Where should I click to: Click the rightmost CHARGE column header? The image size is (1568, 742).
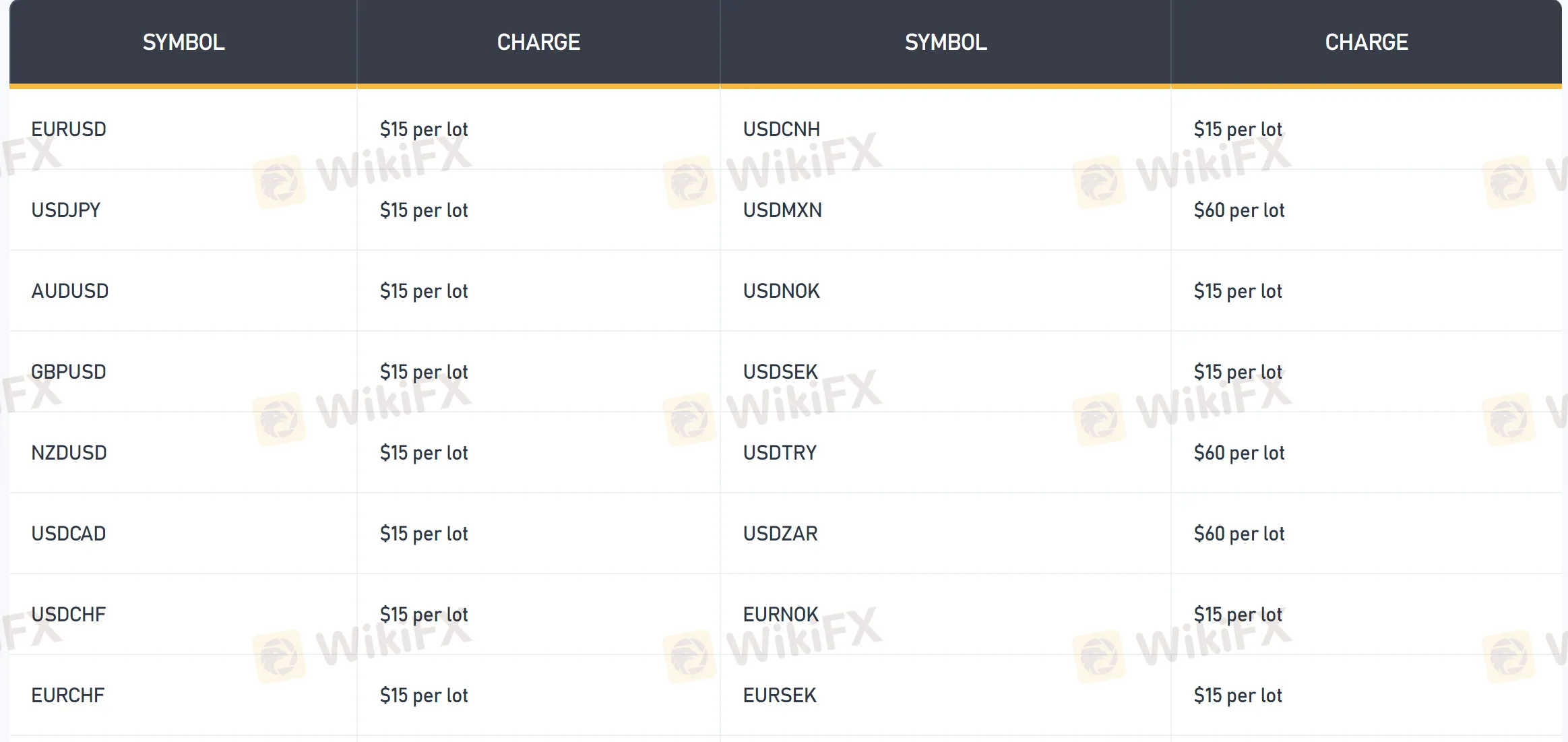[1367, 42]
